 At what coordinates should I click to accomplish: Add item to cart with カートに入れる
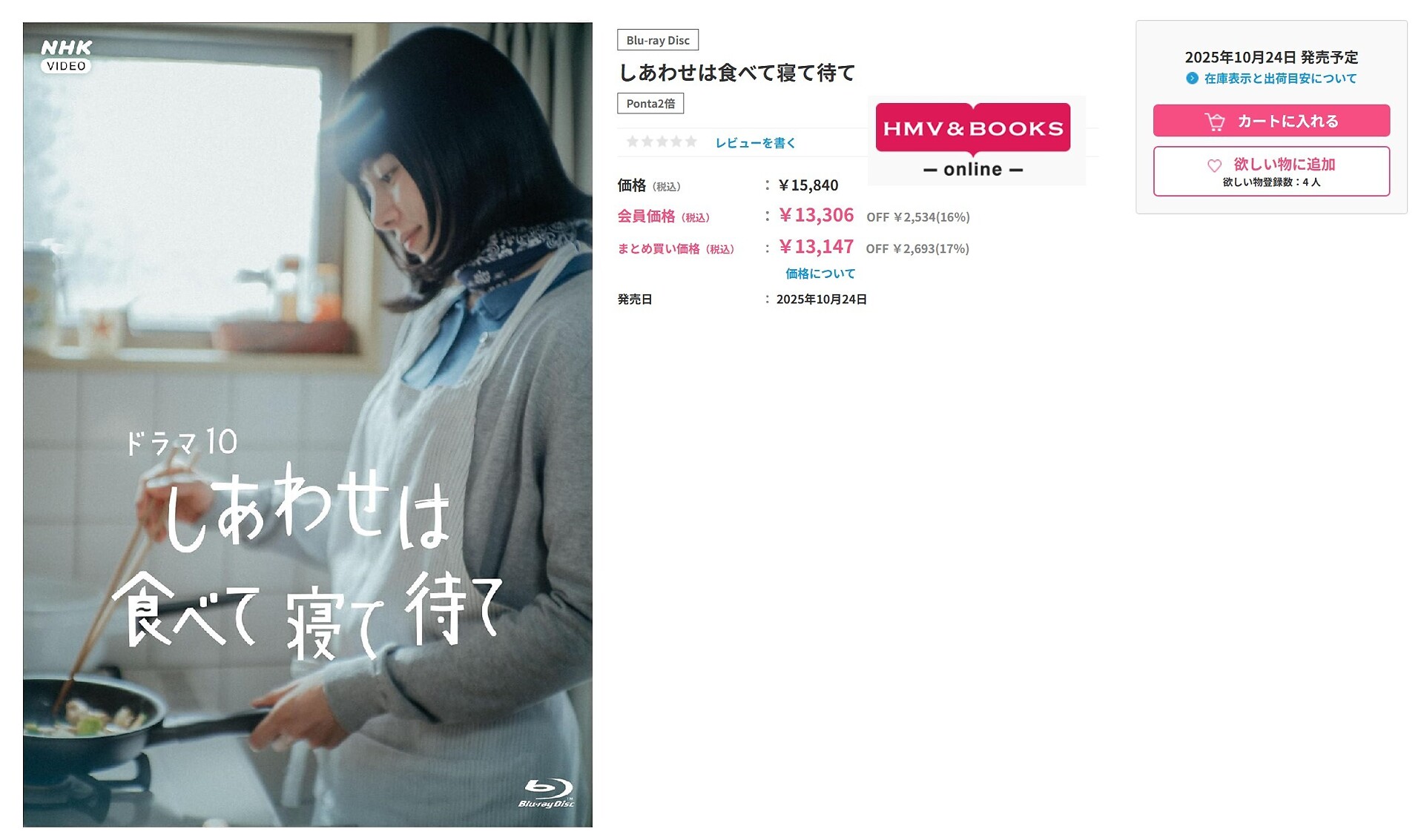click(x=1271, y=121)
